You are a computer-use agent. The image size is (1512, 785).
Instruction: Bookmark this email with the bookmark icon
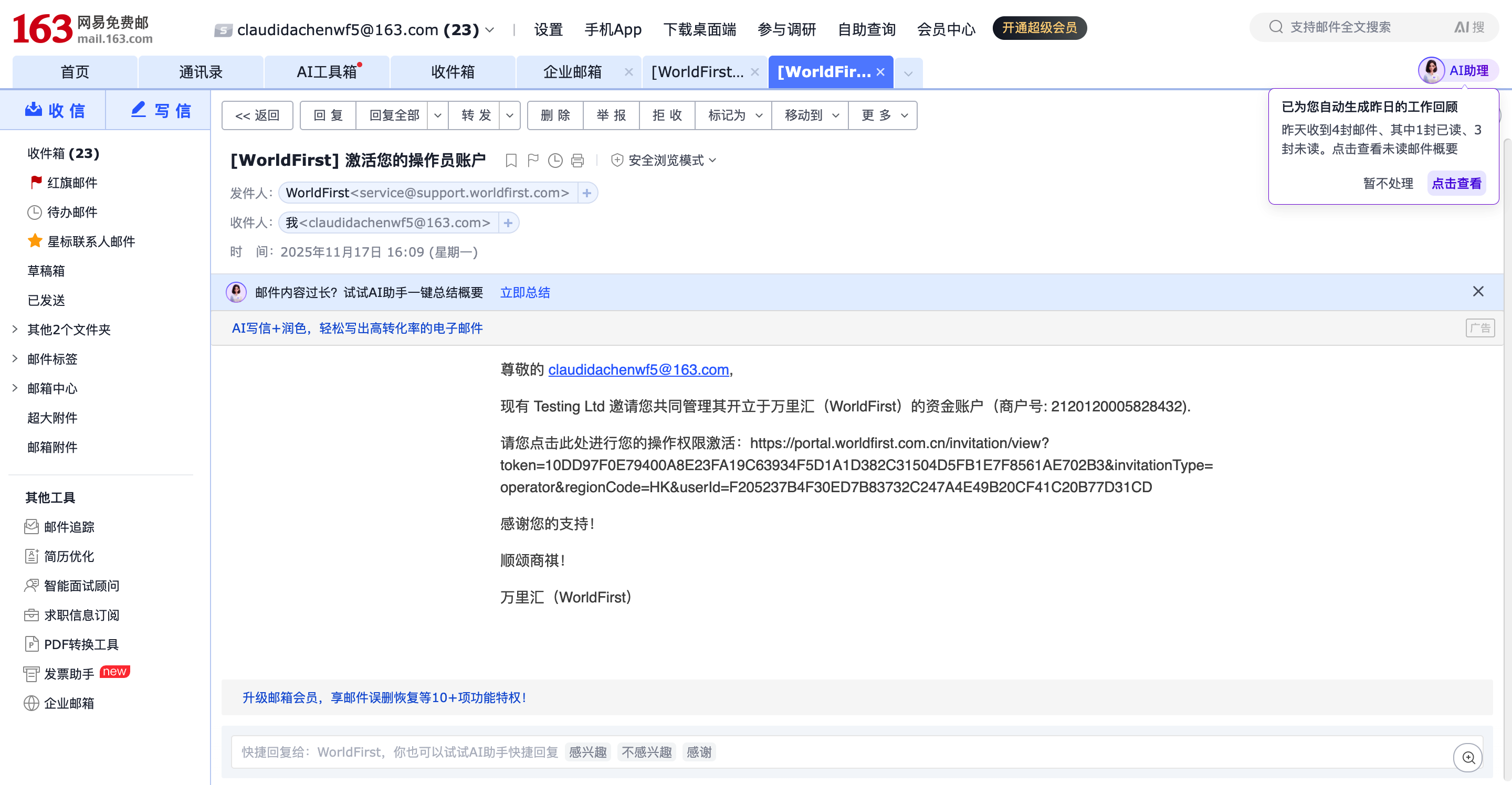[511, 160]
